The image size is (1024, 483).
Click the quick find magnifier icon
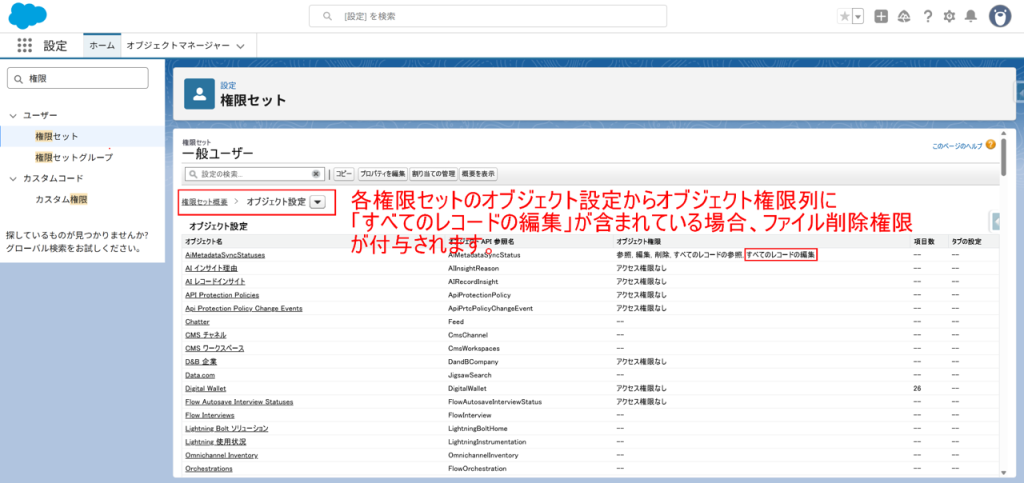18,78
